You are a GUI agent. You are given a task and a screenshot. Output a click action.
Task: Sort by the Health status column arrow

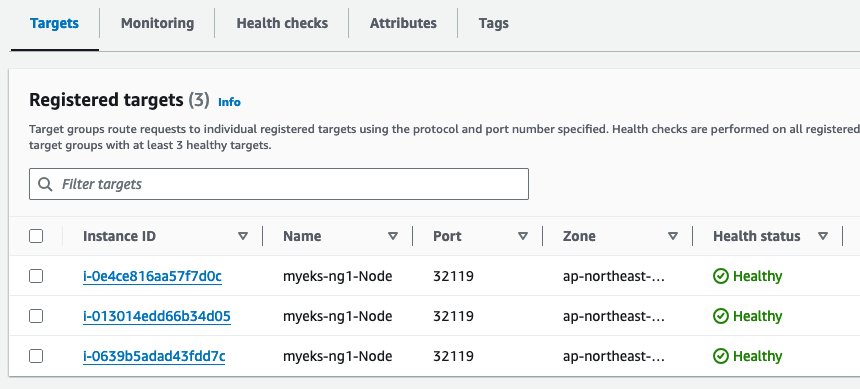pos(823,236)
